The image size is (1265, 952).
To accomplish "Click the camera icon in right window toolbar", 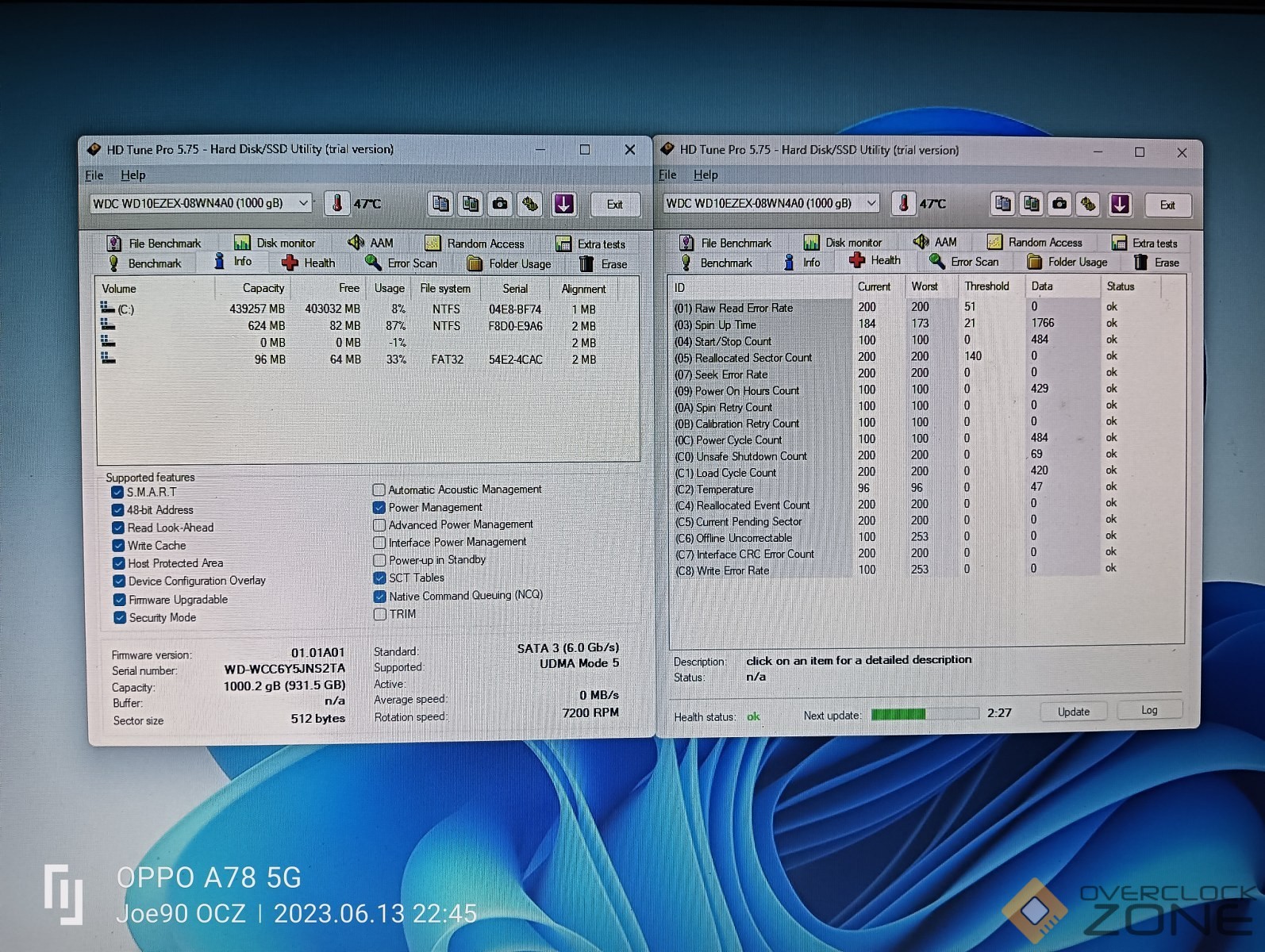I will click(x=1059, y=204).
